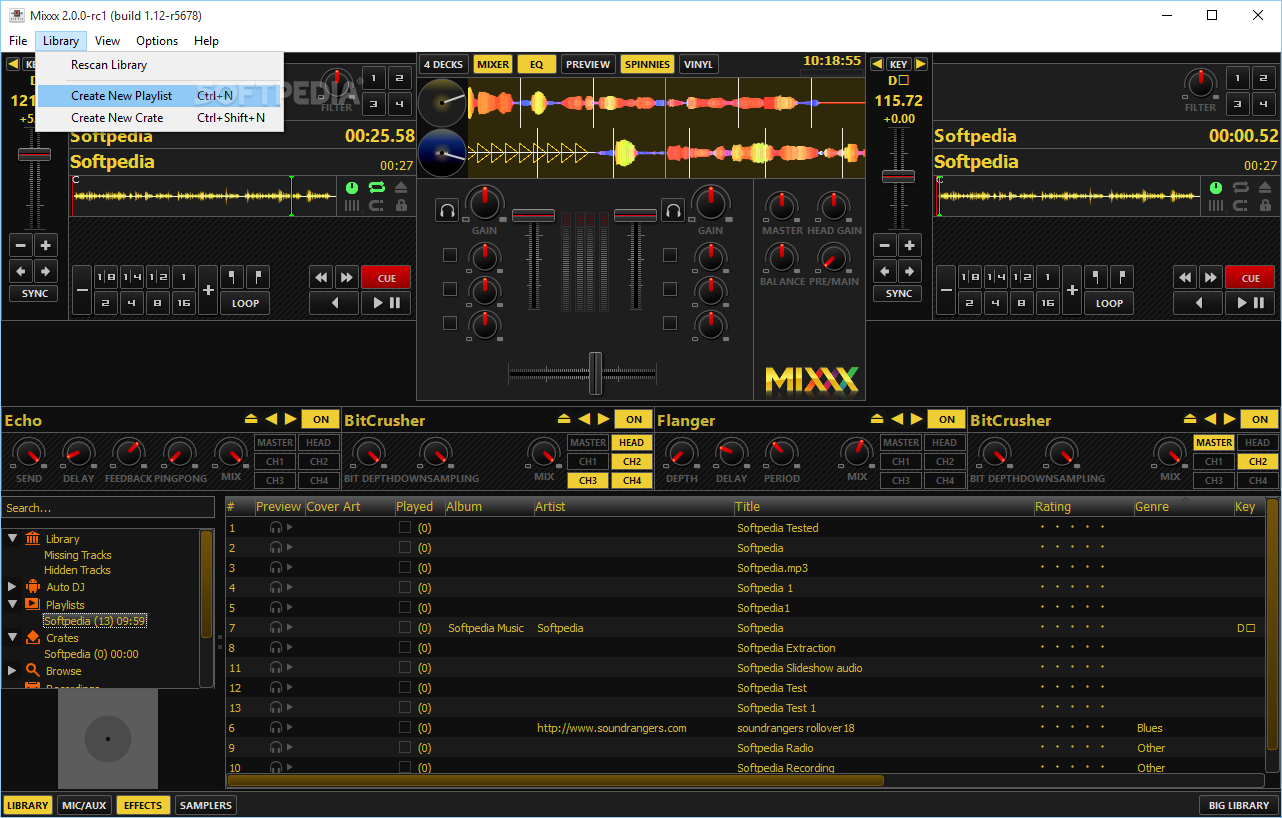Click BIG LIBRARY button
The image size is (1282, 818).
1238,805
